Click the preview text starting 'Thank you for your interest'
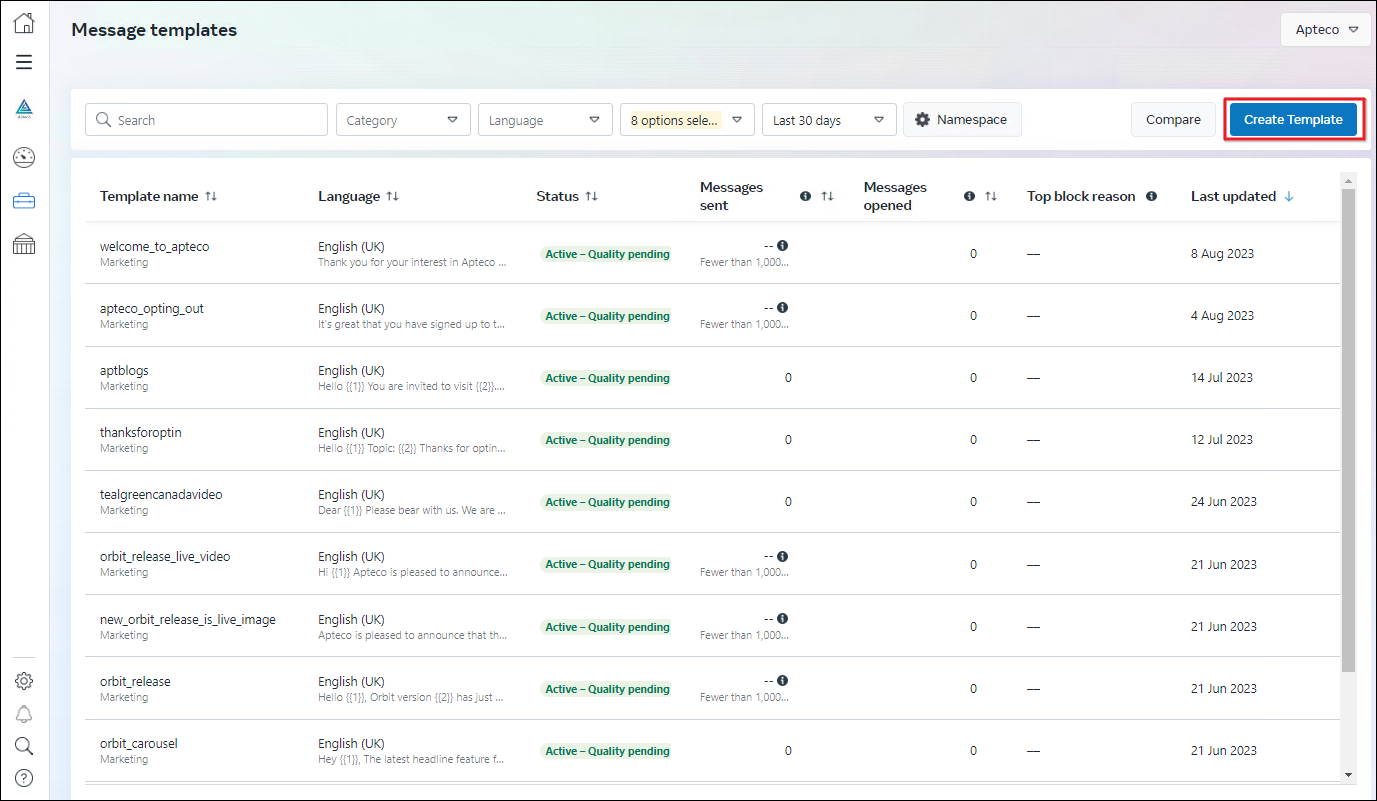The image size is (1377, 801). pyautogui.click(x=412, y=262)
